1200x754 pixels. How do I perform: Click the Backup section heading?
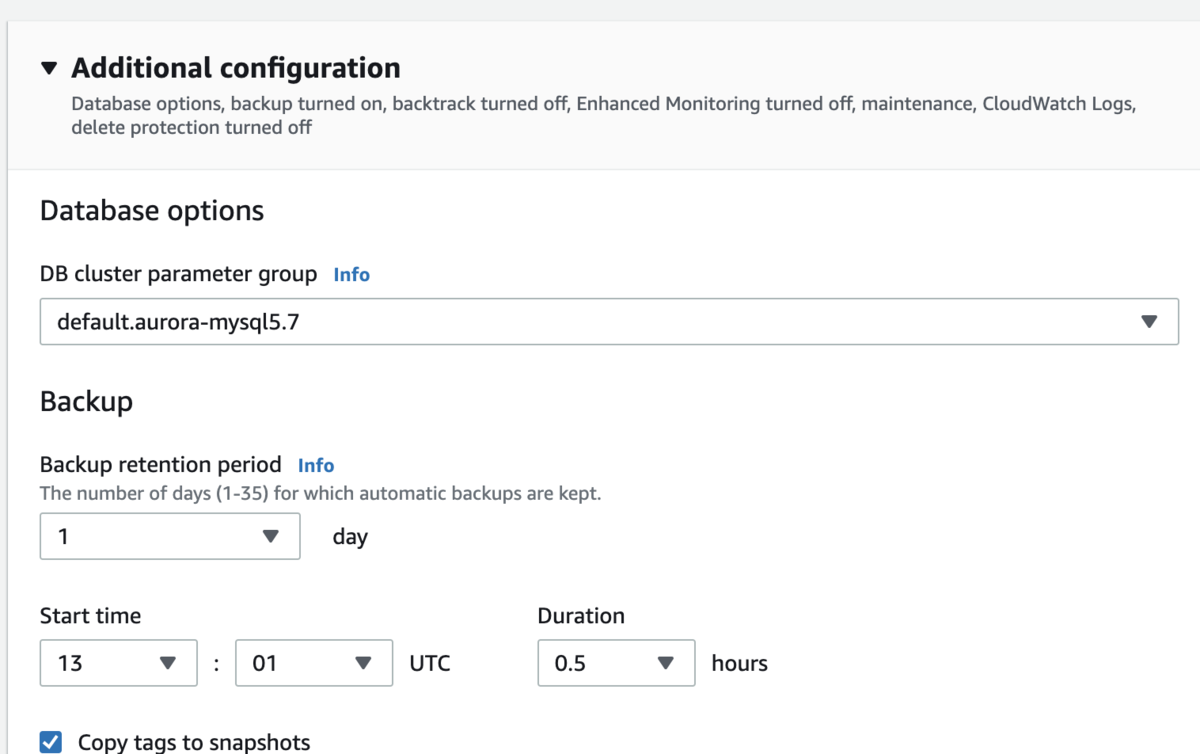point(86,401)
